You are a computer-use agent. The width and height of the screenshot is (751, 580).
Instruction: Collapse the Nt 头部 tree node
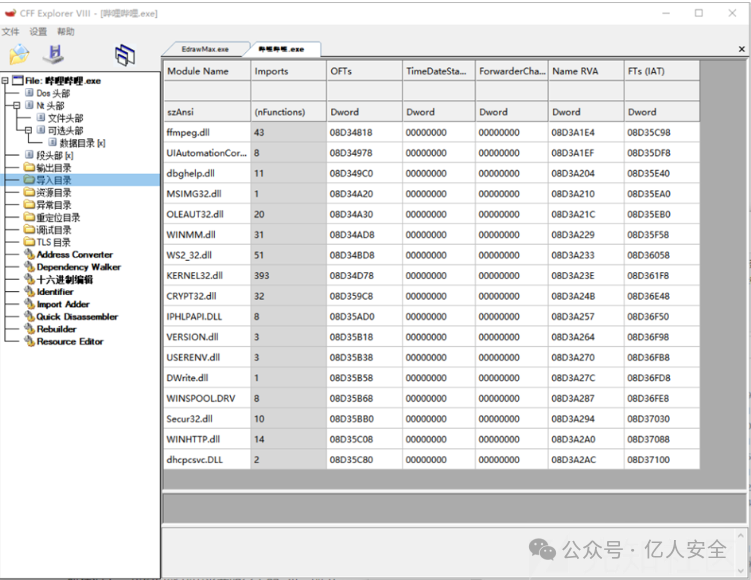coord(16,105)
